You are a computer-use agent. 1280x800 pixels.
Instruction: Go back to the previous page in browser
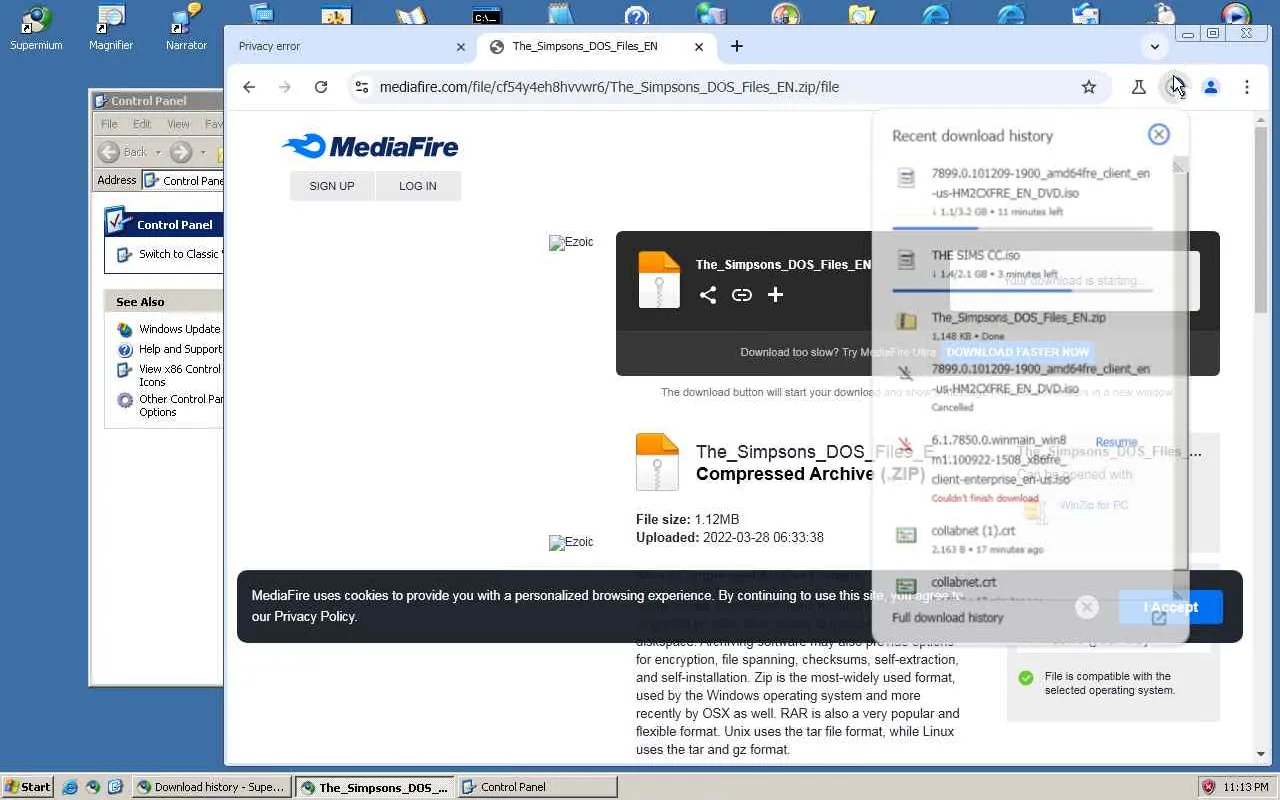coord(249,87)
